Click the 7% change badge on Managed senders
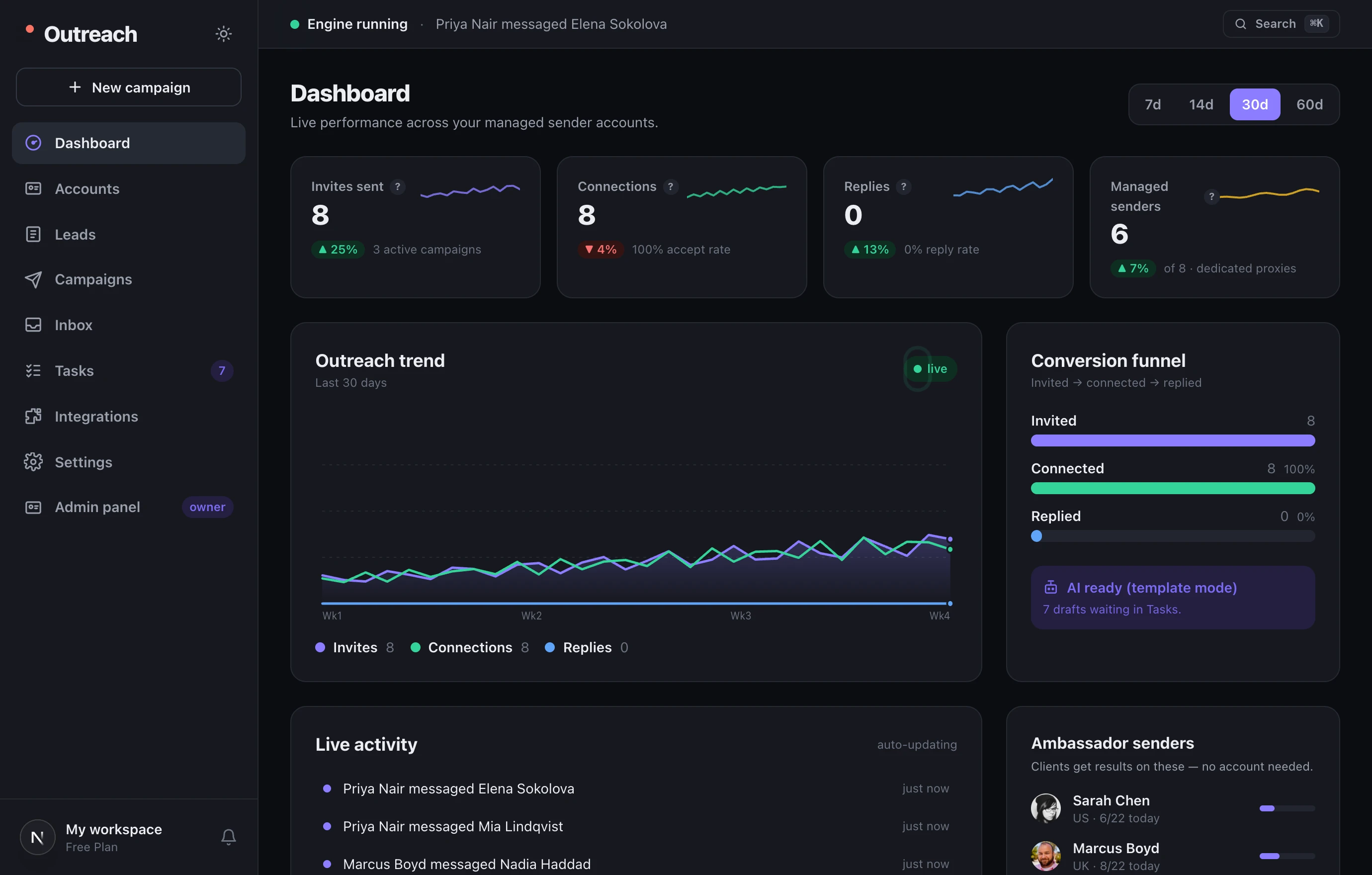The height and width of the screenshot is (875, 1372). pos(1133,268)
